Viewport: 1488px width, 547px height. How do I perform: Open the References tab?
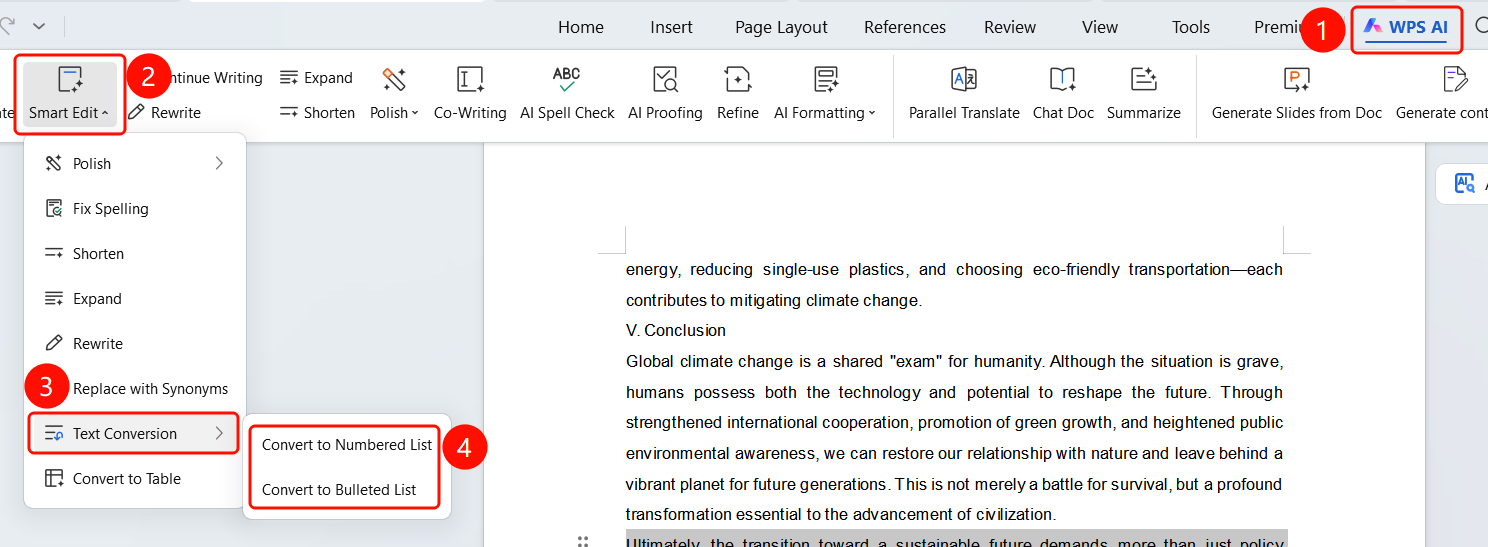(905, 27)
